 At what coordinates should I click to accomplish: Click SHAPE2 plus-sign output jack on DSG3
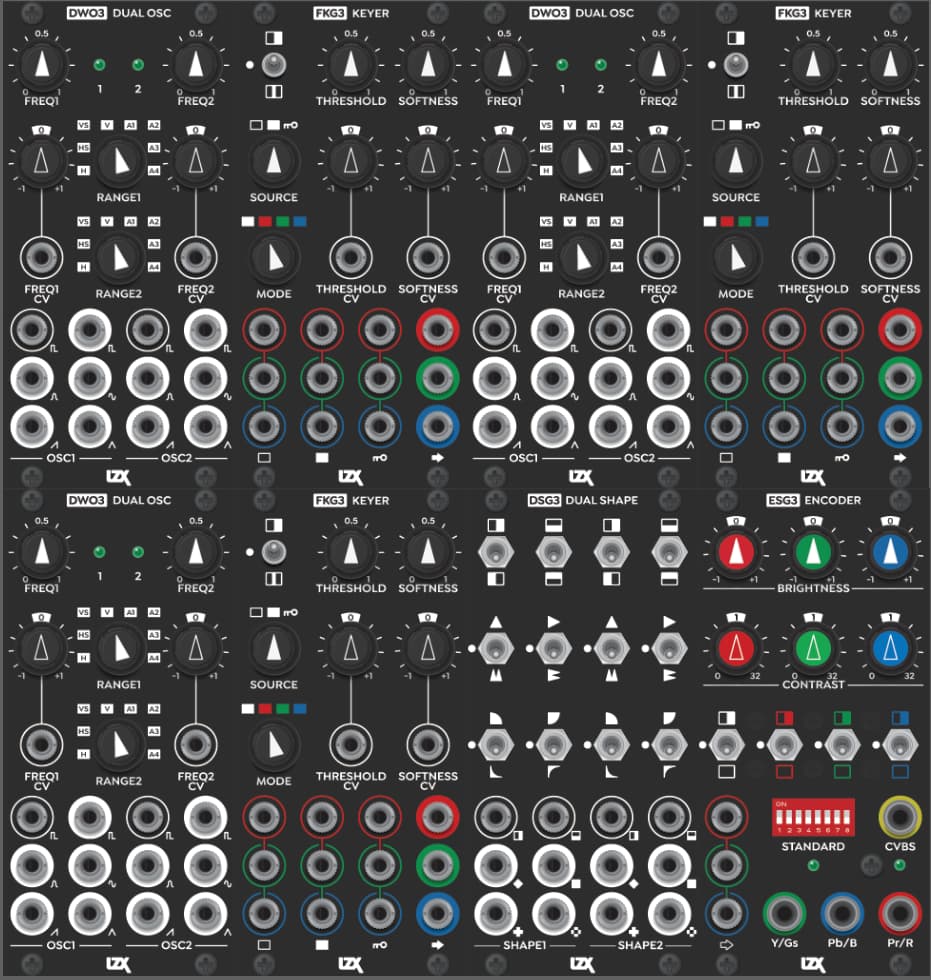(612, 913)
